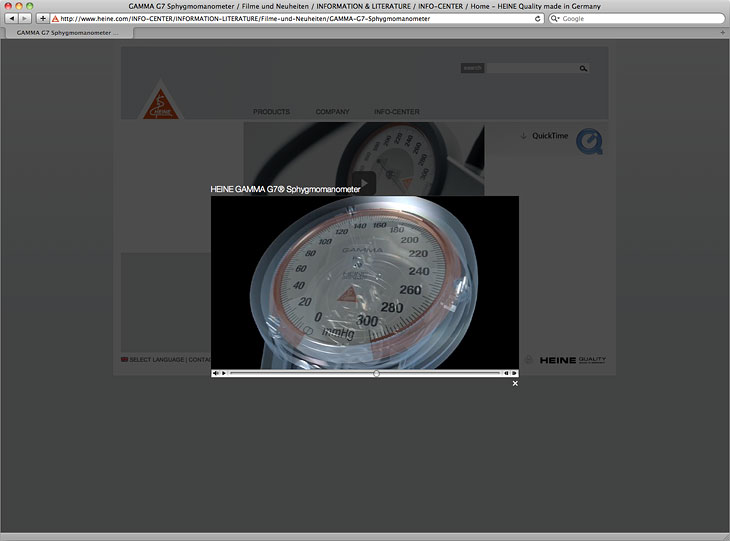Go forward with the browser forward arrow
Screen dimensions: 730x541
(x=25, y=19)
